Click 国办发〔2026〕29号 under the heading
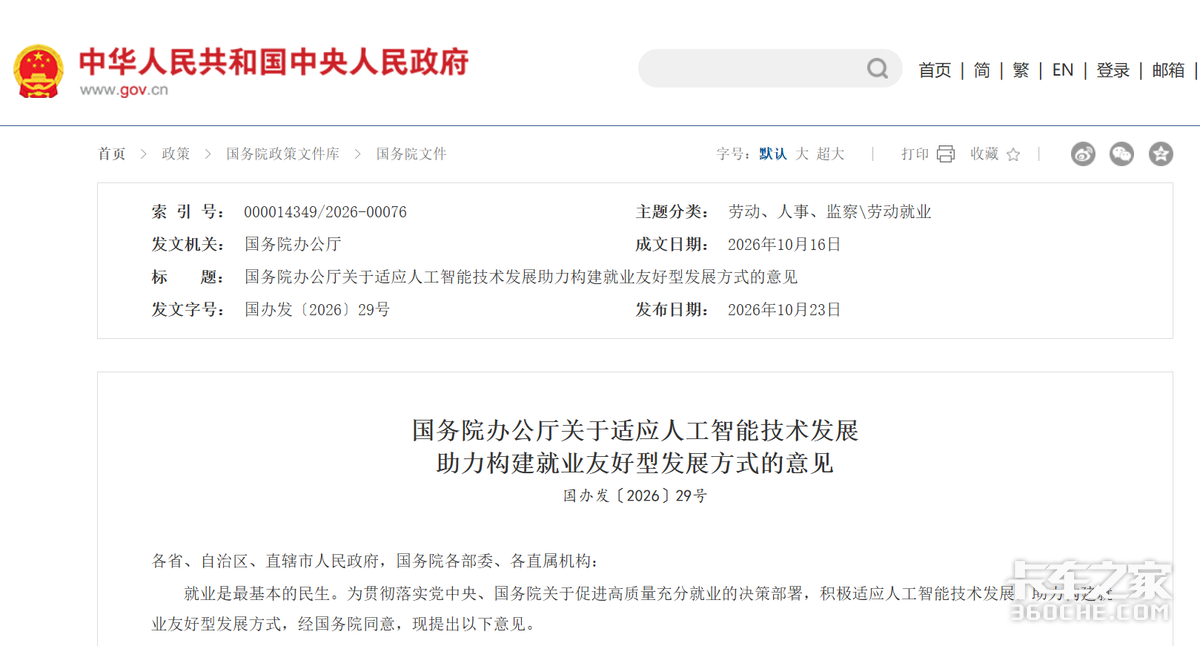Viewport: 1200px width, 646px height. tap(635, 496)
